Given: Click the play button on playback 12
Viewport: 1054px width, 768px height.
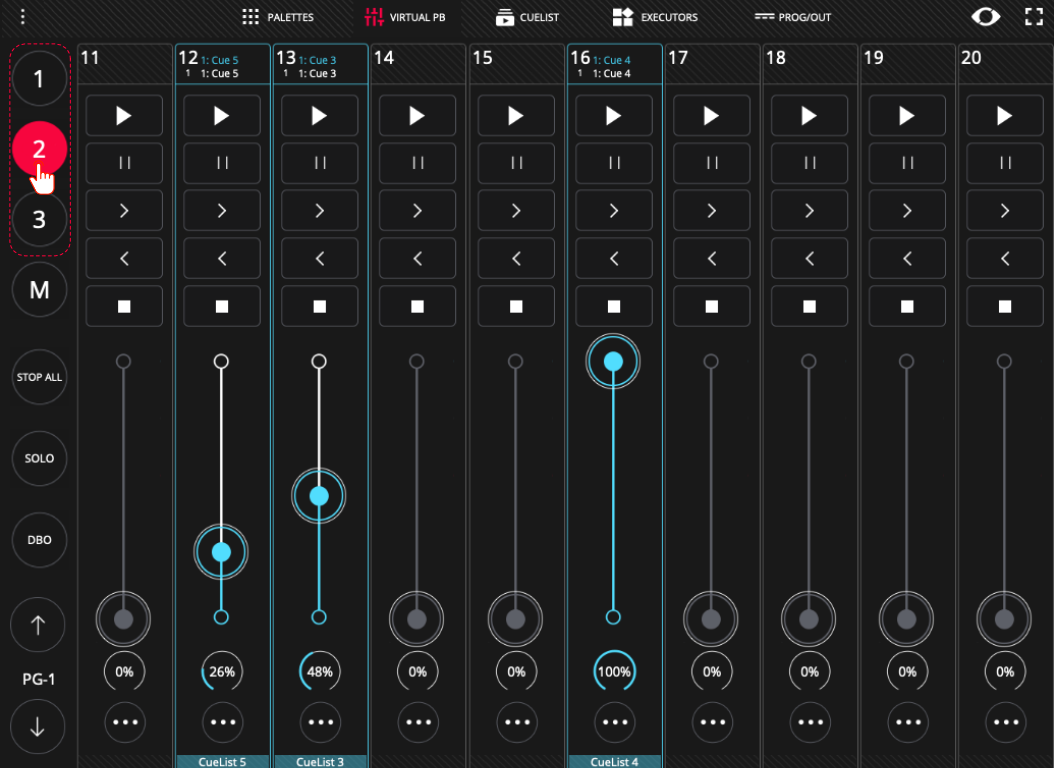Looking at the screenshot, I should point(222,116).
